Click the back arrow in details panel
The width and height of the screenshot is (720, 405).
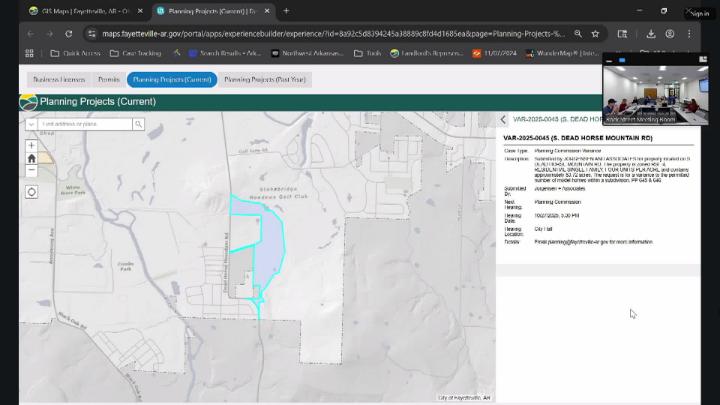coord(504,120)
